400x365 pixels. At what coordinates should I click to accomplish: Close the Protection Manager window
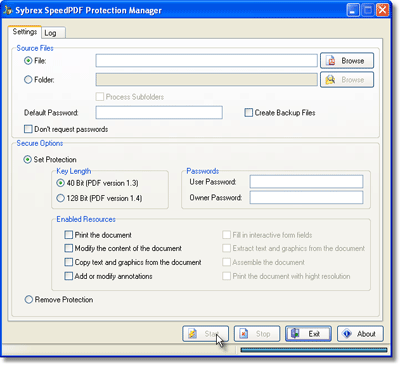click(383, 10)
